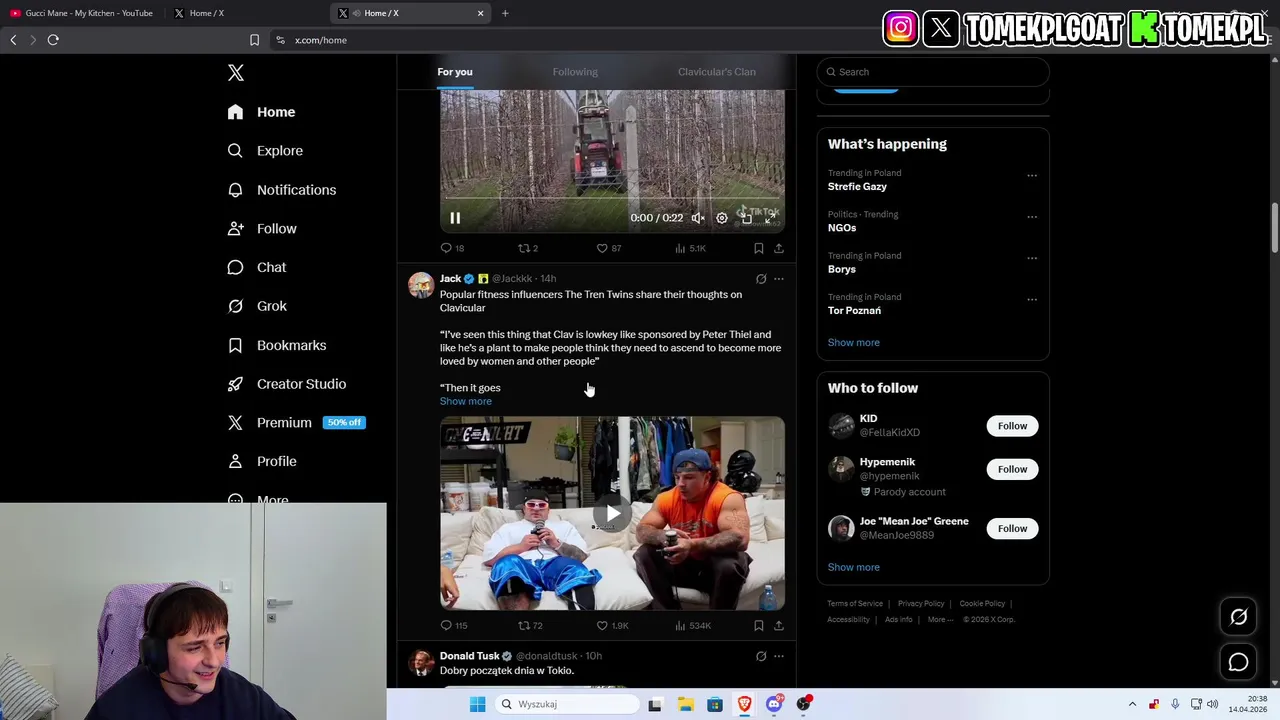Screen dimensions: 1280x720
Task: Open Bookmarks in the sidebar
Action: (x=276, y=345)
